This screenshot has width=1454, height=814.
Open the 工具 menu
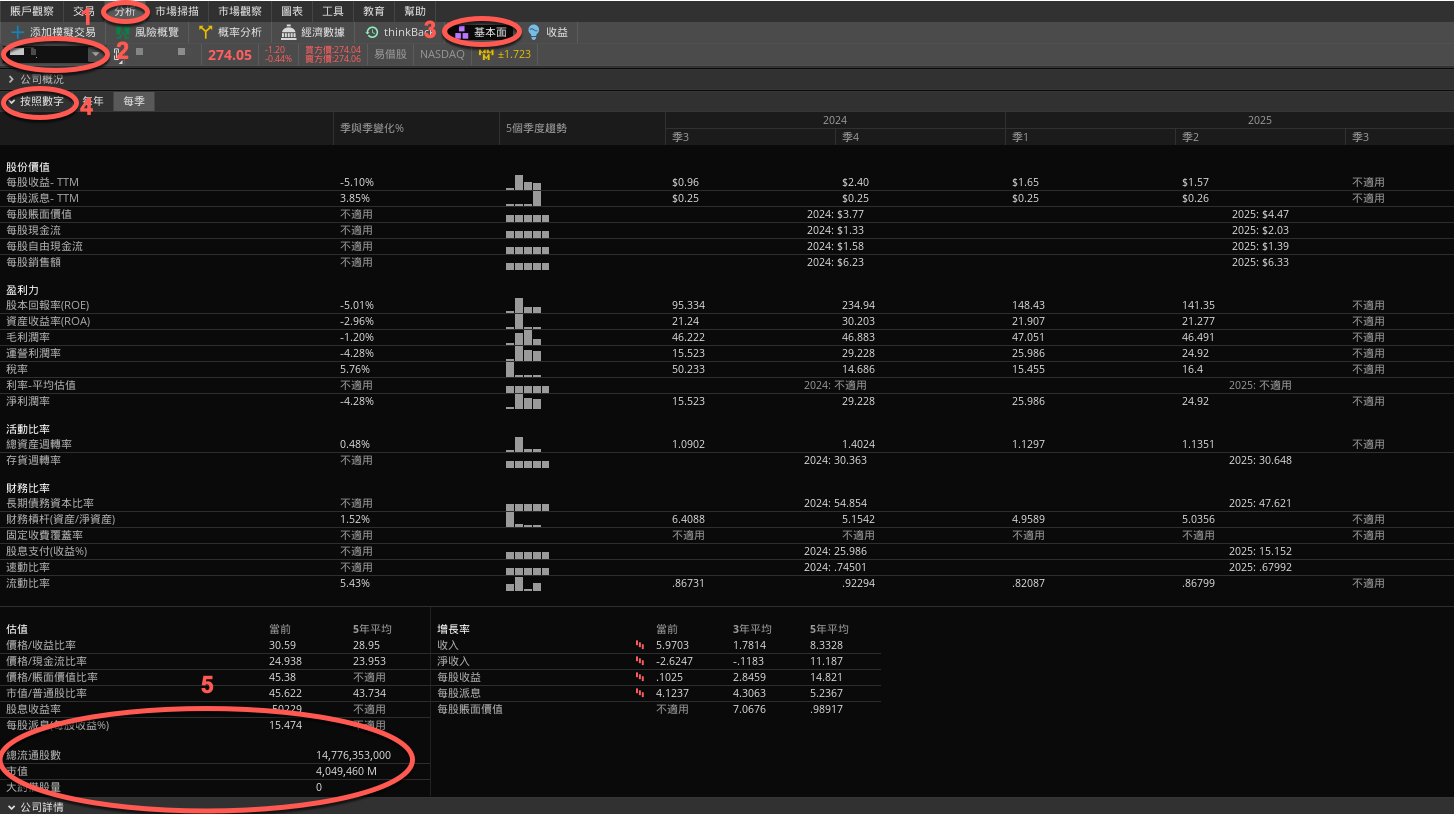click(332, 11)
